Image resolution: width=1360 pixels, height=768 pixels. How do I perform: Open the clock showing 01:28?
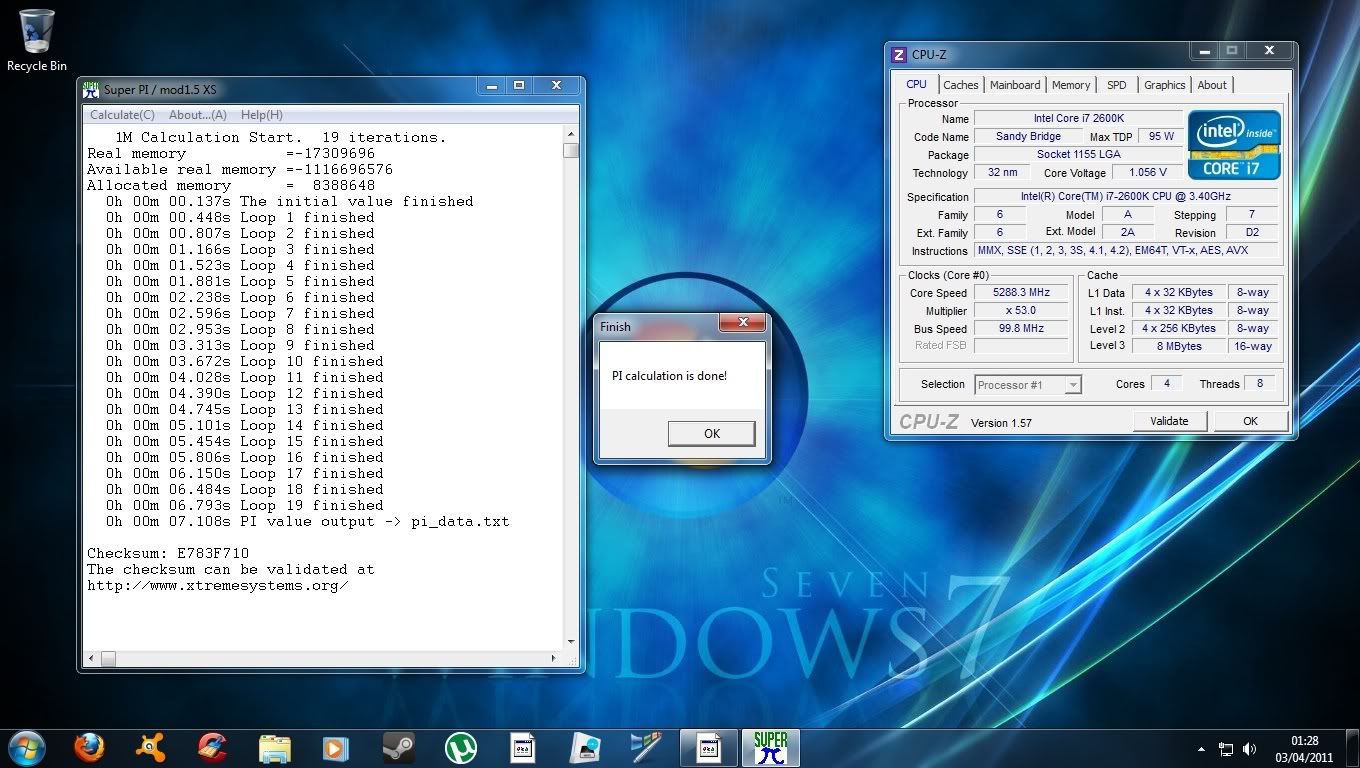(1304, 749)
